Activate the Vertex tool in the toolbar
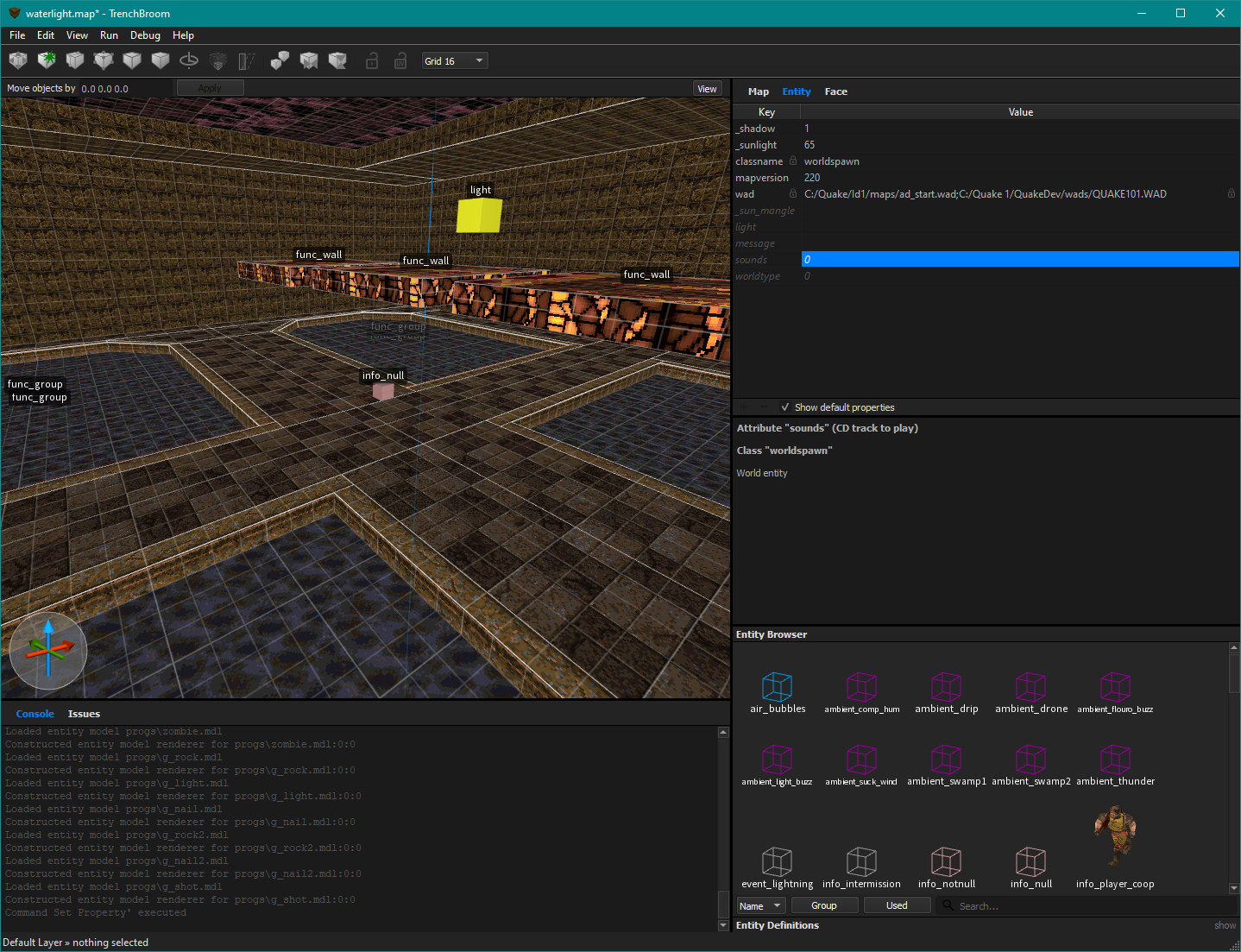This screenshot has width=1241, height=952. click(104, 60)
